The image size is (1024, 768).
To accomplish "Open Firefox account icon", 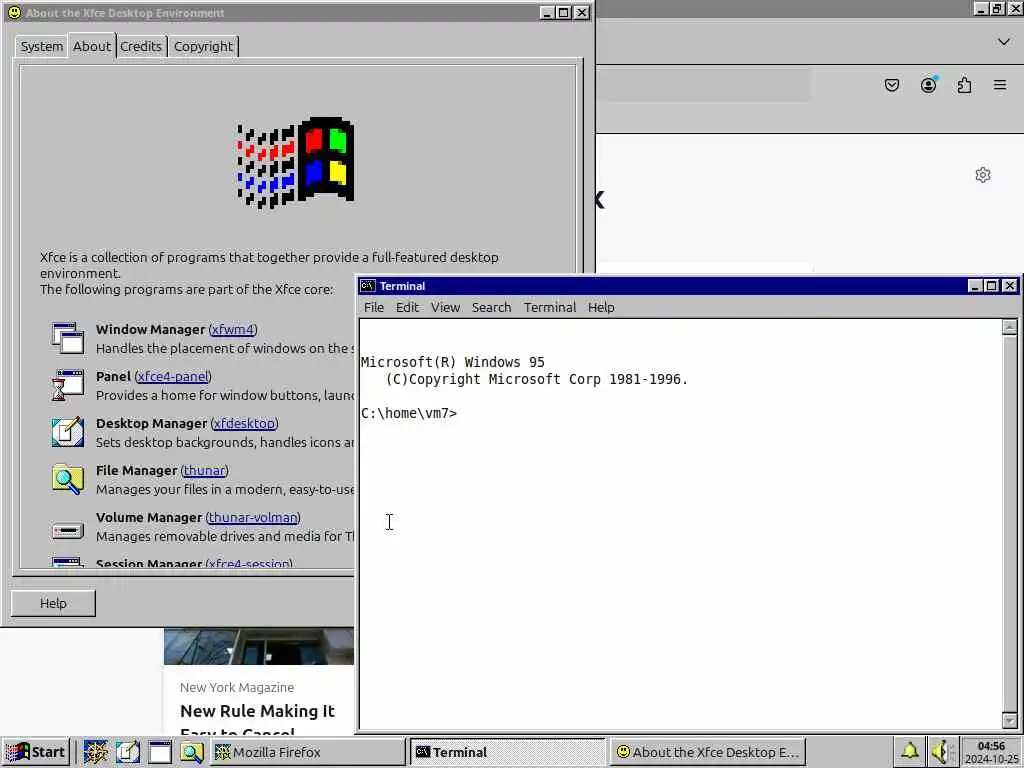I will 928,85.
